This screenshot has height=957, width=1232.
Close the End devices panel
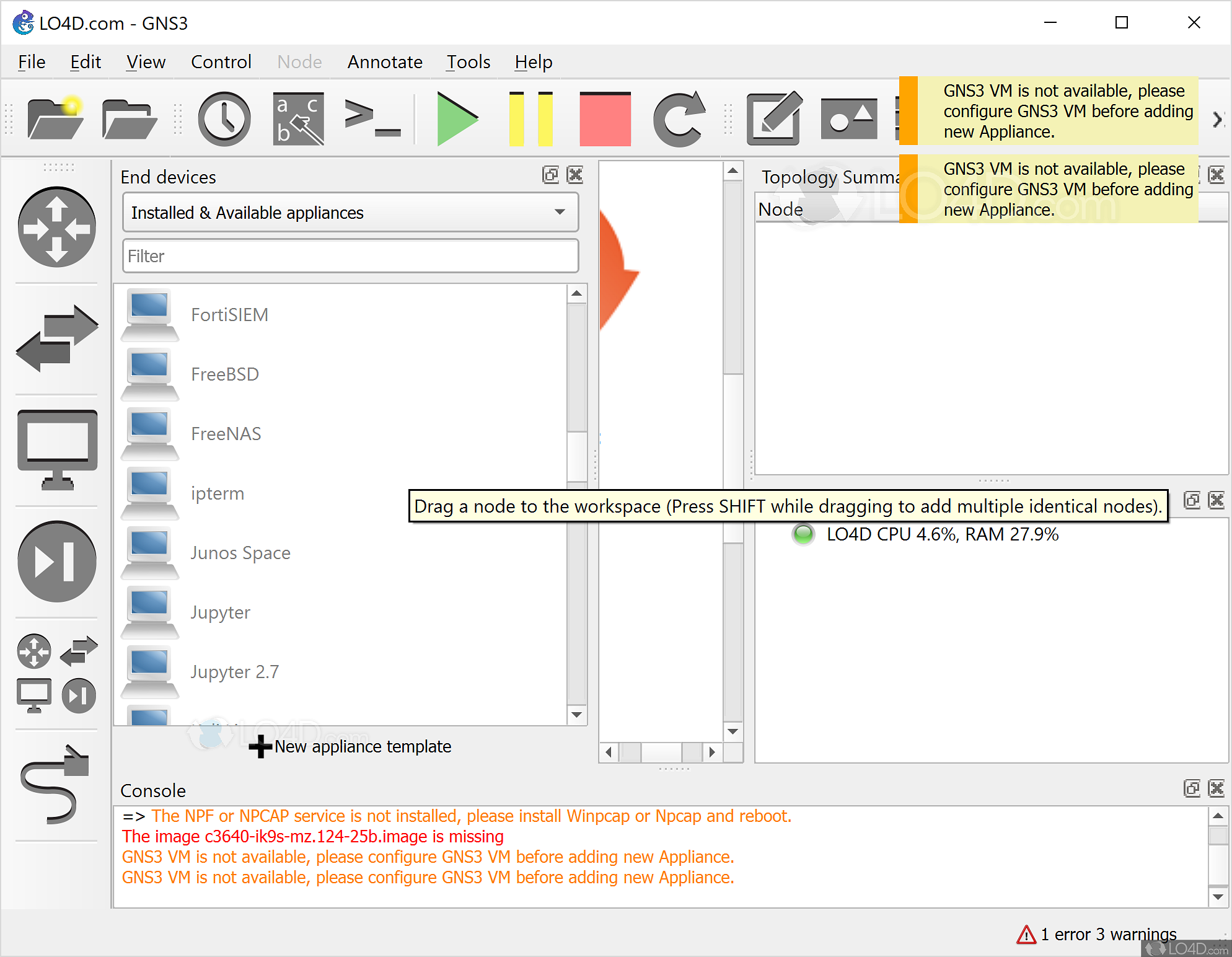click(x=575, y=175)
